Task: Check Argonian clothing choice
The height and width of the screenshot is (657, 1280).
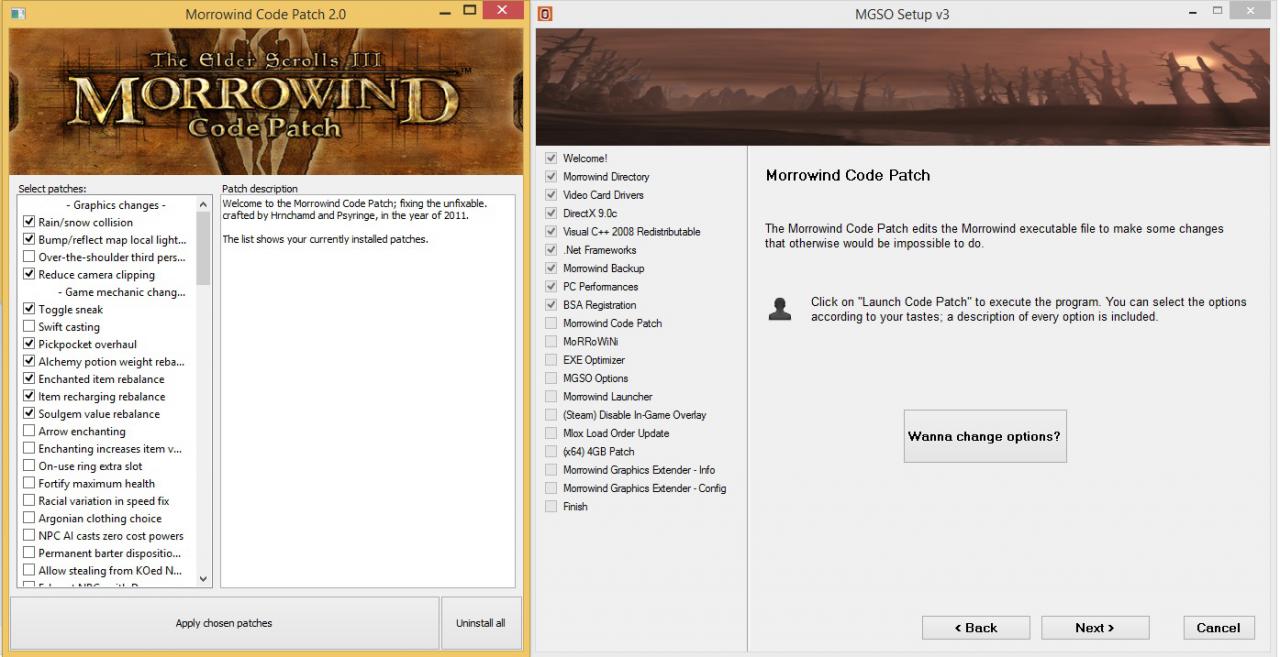Action: pos(29,518)
